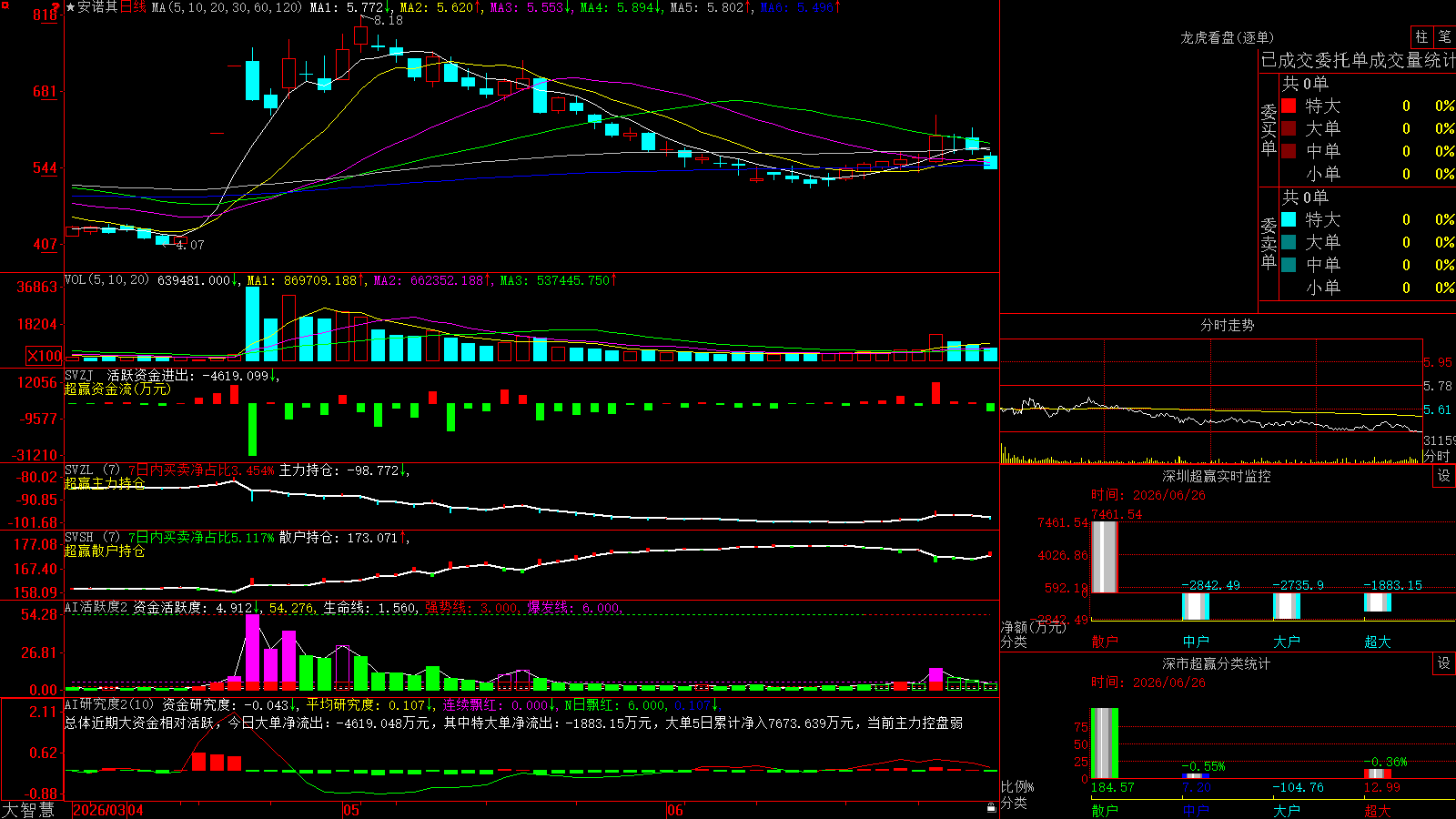Click the 7461.54 value above the 散户 bar
This screenshot has width=1456, height=819.
pyautogui.click(x=1117, y=514)
